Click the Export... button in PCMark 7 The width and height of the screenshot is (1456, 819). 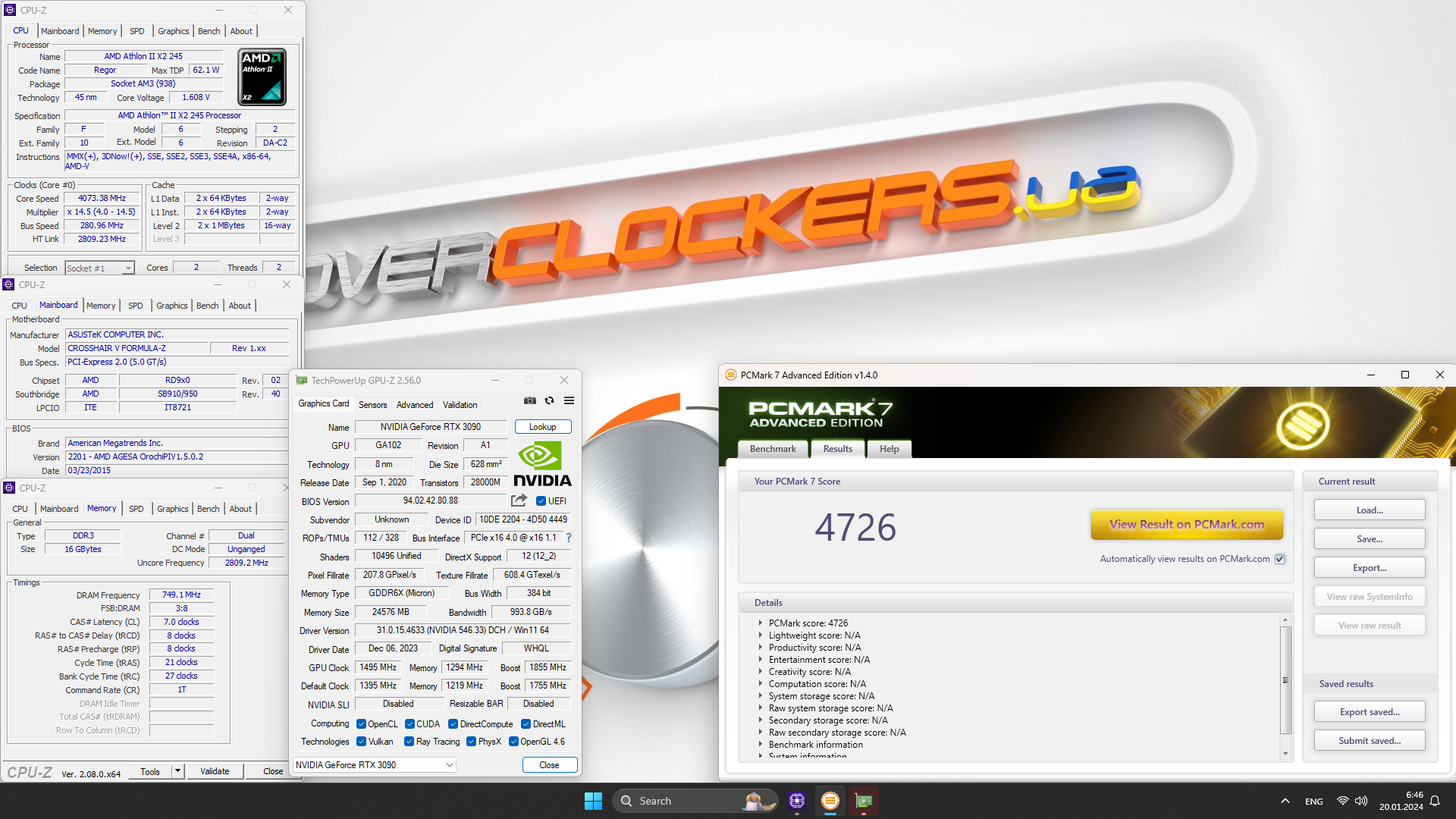click(x=1370, y=567)
